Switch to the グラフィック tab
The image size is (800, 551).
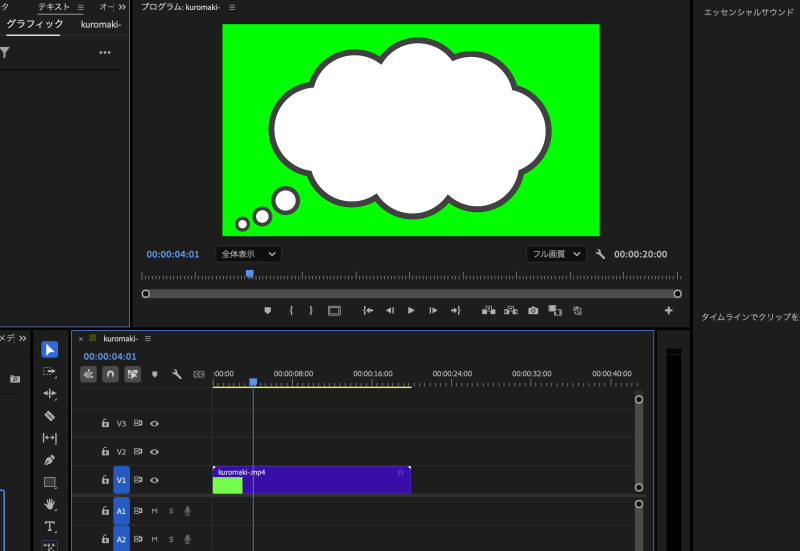(x=35, y=24)
